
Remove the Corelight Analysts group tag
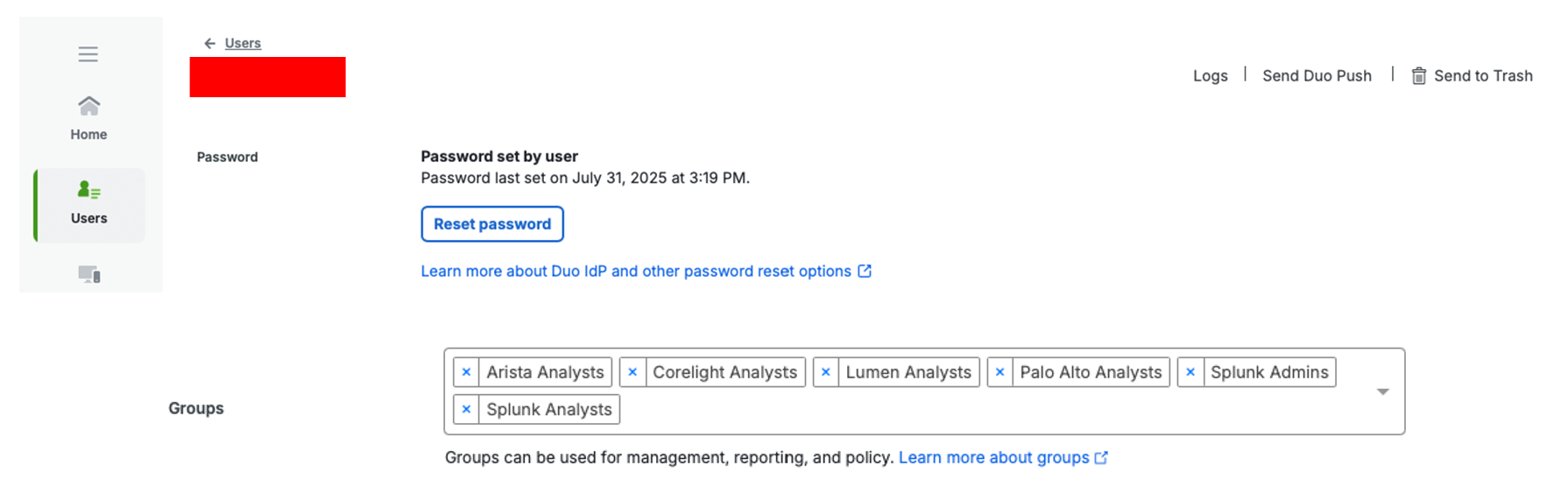tap(632, 372)
